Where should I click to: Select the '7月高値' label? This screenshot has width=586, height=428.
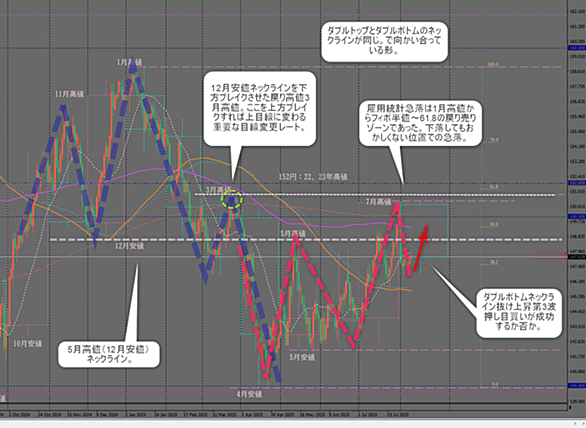[x=379, y=202]
